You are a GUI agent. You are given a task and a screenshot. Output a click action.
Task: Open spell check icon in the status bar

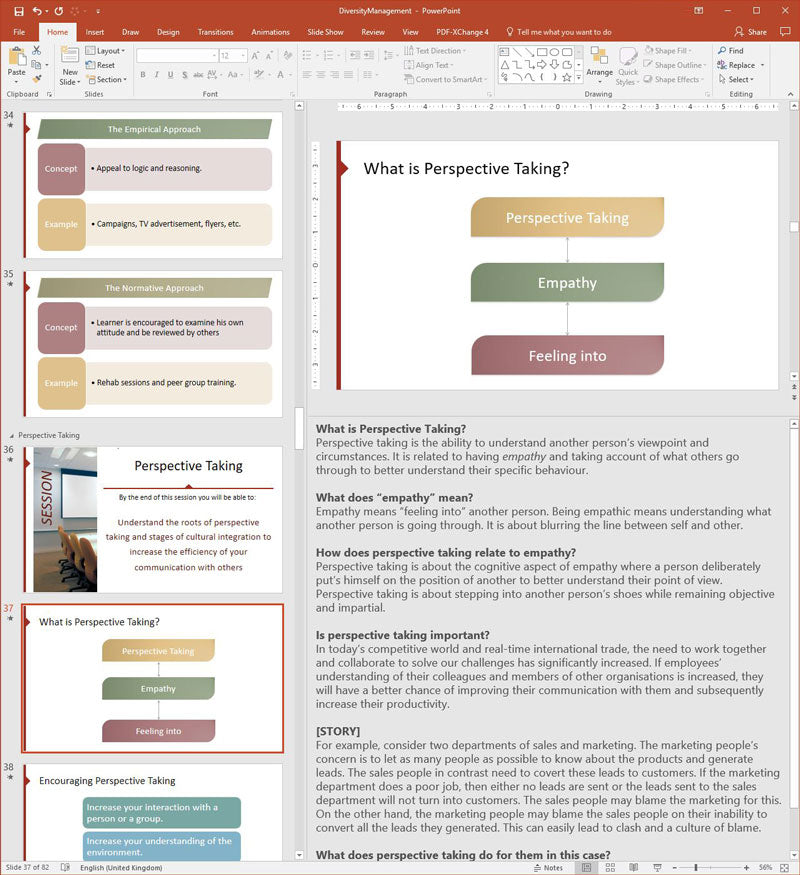point(65,868)
